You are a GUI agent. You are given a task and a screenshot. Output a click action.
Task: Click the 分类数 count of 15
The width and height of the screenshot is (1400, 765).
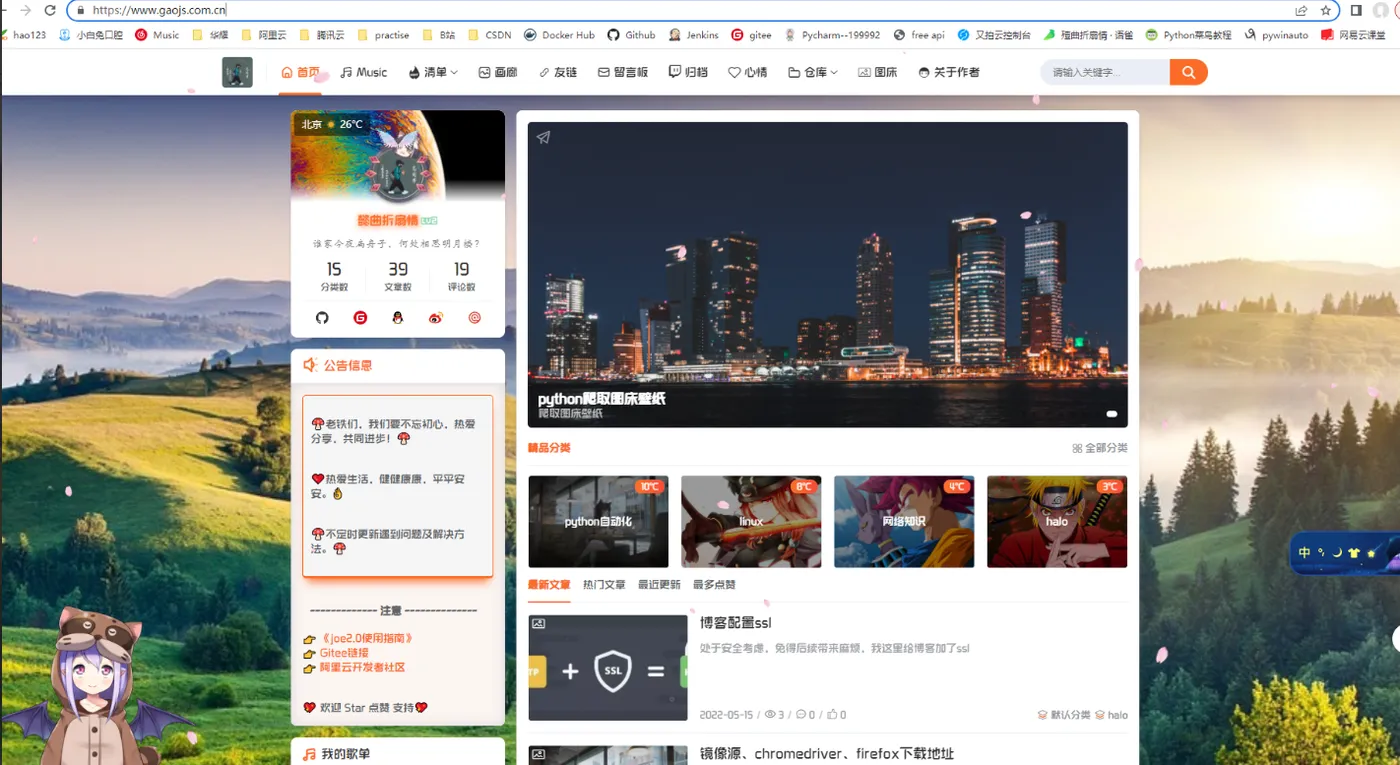coord(334,269)
